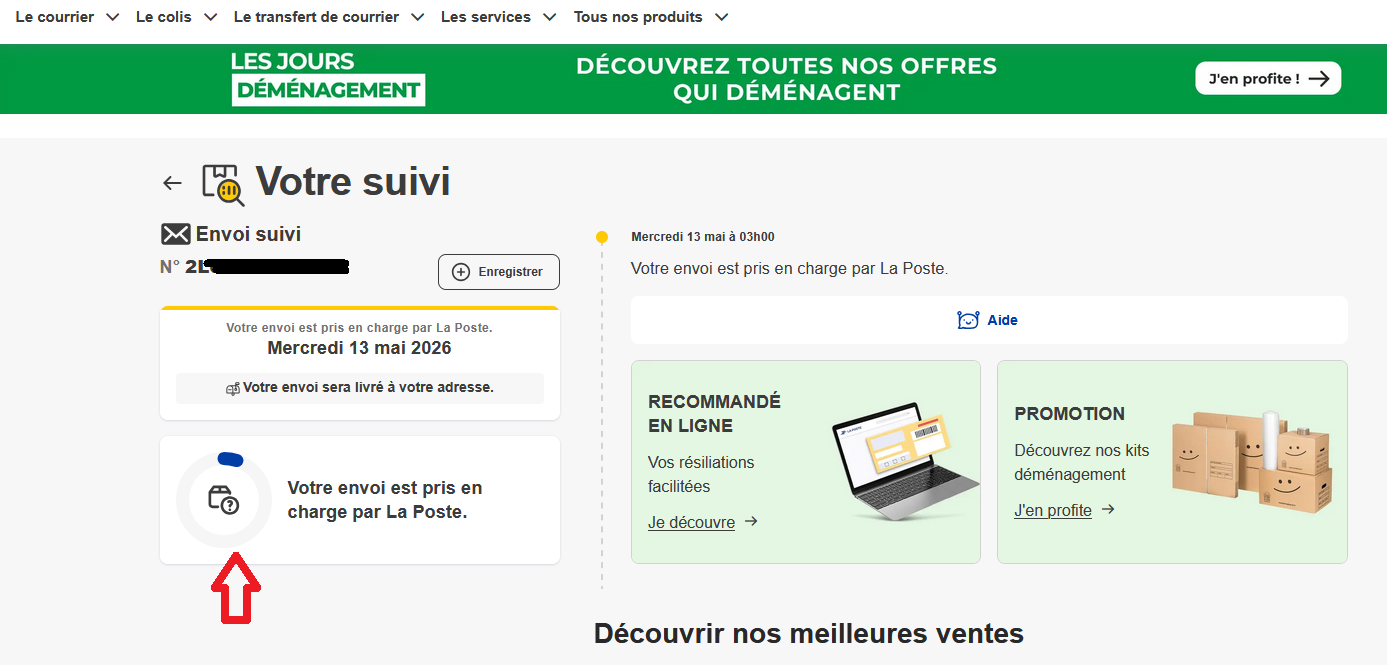Expand the Les services menu chevron
The image size is (1387, 665).
click(549, 17)
